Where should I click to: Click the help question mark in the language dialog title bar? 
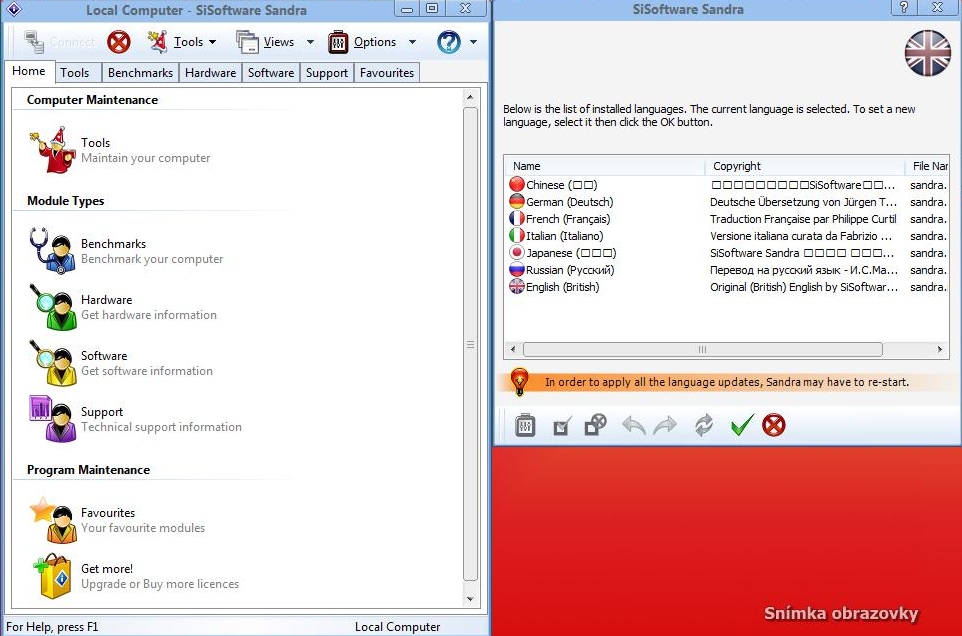(904, 7)
